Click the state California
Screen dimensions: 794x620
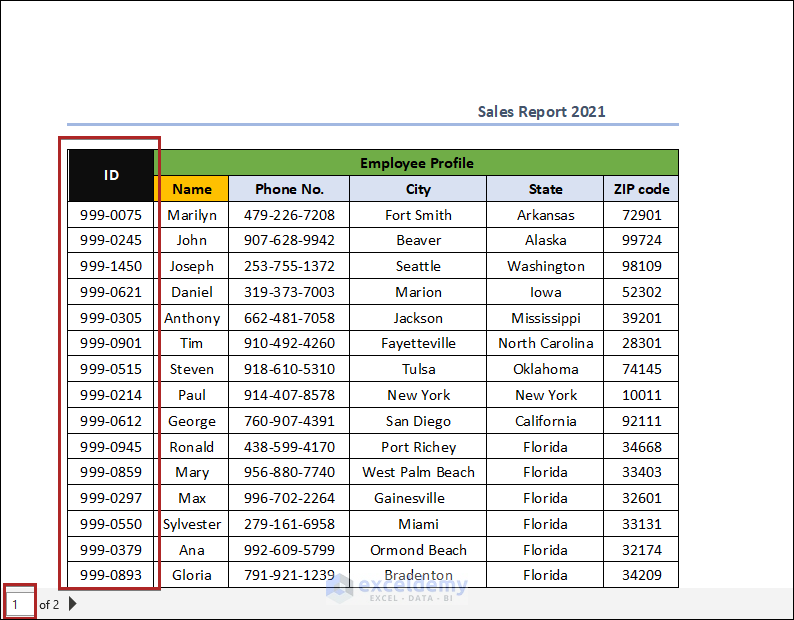click(x=545, y=420)
